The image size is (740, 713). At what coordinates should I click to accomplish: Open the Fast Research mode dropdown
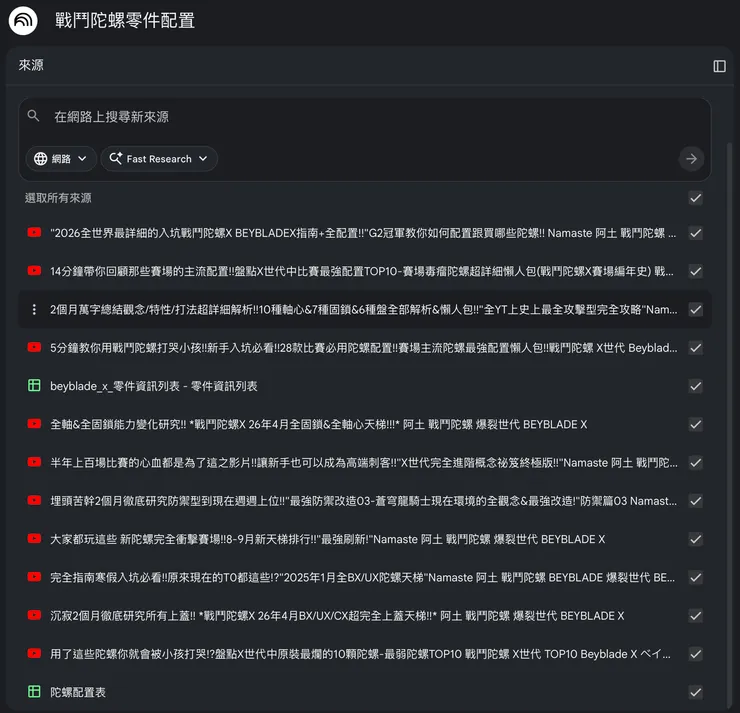click(x=159, y=159)
